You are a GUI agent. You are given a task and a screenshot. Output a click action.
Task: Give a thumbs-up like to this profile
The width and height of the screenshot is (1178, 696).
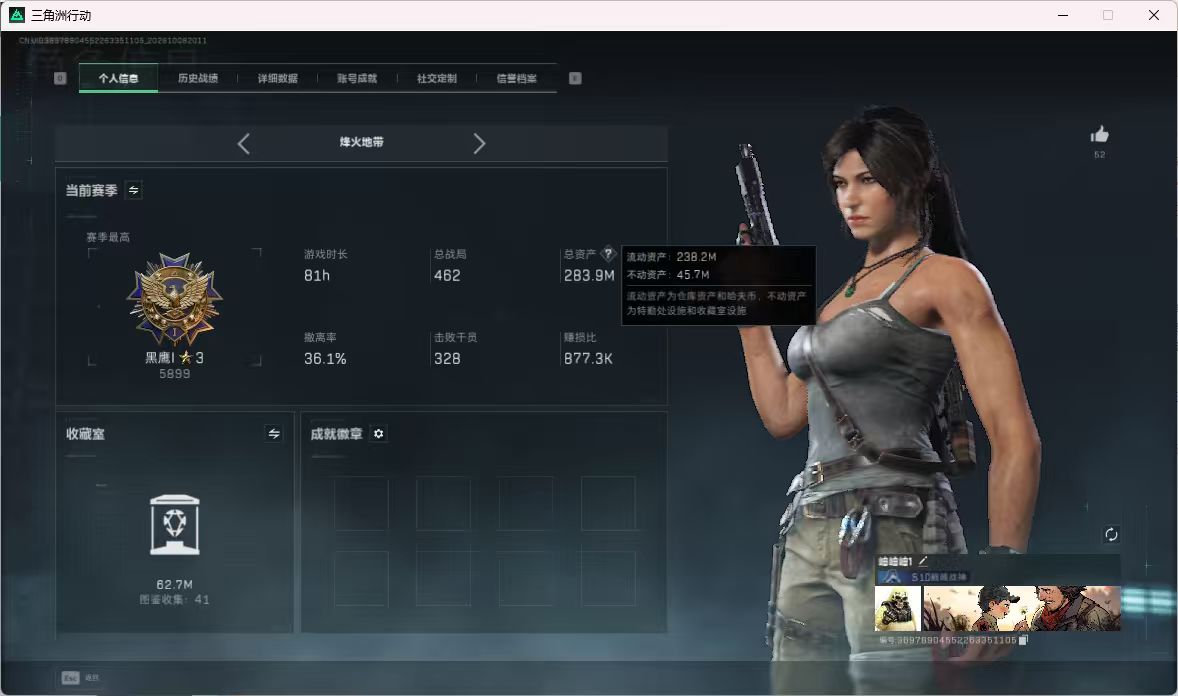[x=1100, y=135]
